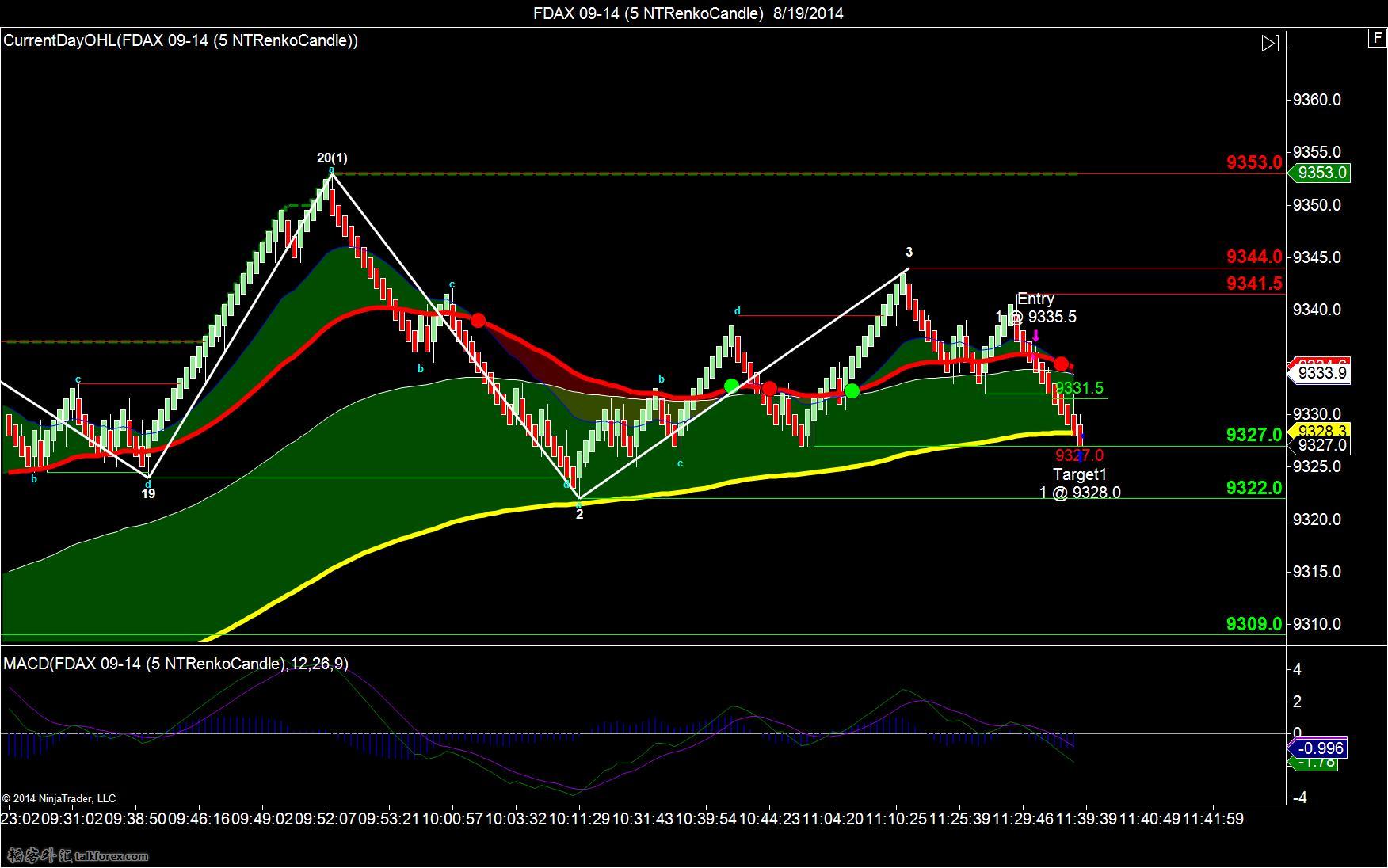Click the red 9353.0 level label
Viewport: 1388px width, 868px height.
pyautogui.click(x=1254, y=162)
